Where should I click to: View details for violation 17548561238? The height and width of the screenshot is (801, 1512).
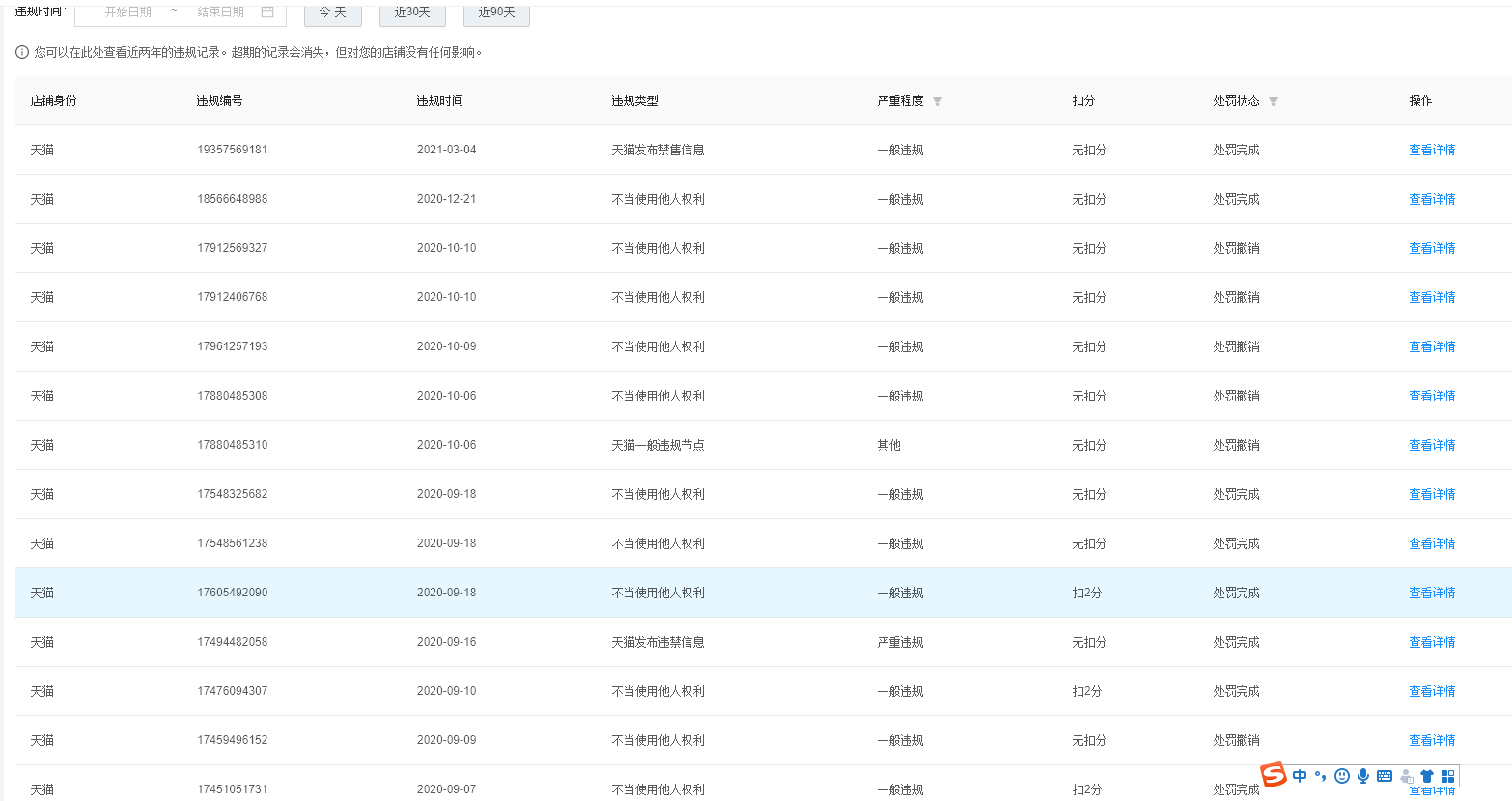pyautogui.click(x=1432, y=543)
